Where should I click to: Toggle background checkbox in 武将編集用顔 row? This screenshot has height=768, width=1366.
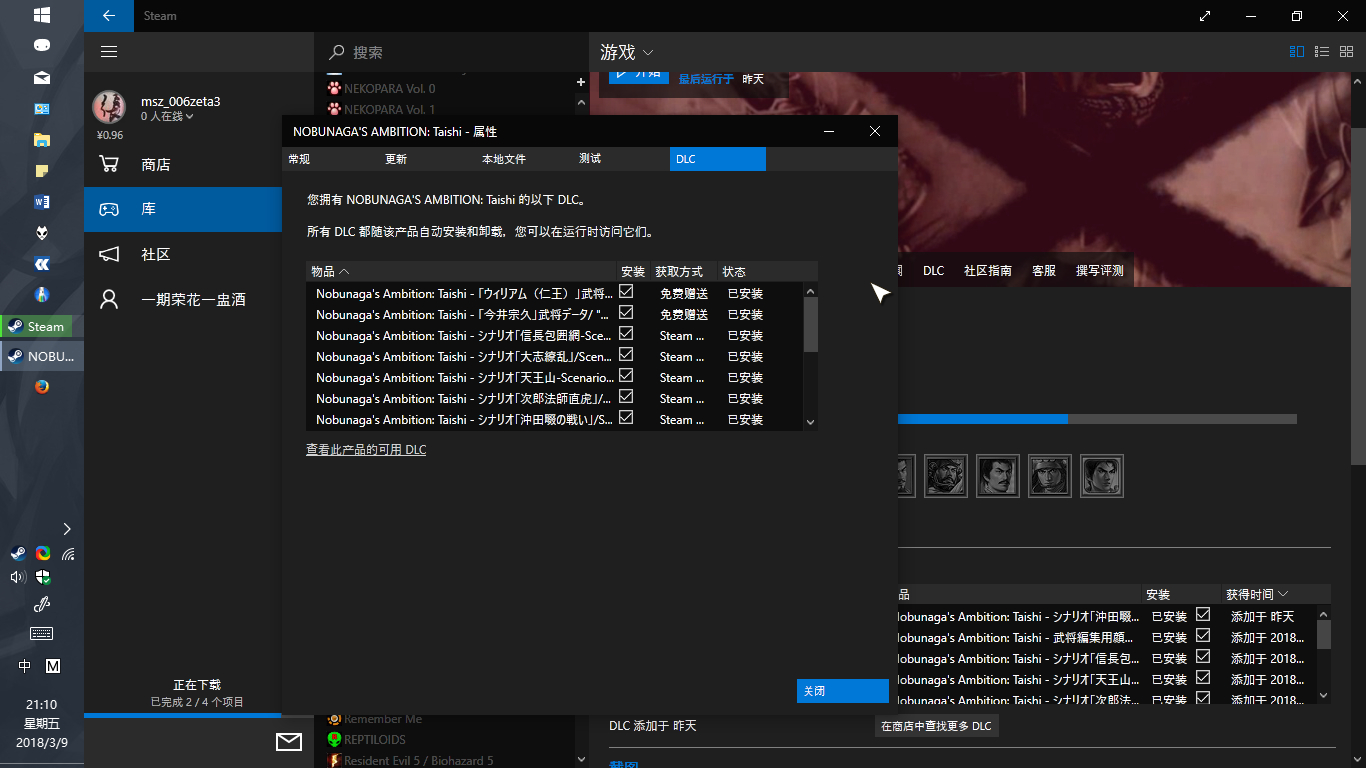click(x=1203, y=635)
